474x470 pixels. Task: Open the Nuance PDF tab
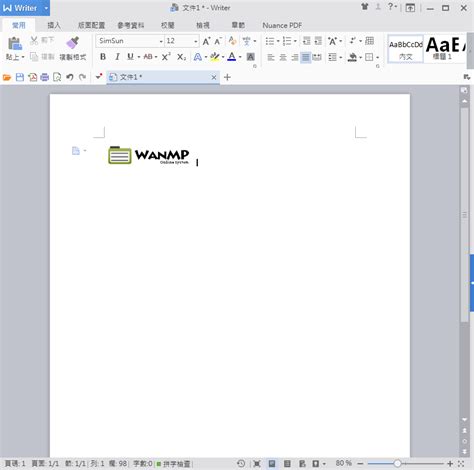tap(282, 25)
